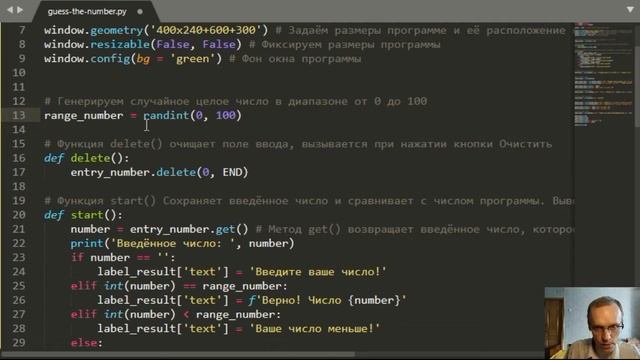This screenshot has width=640, height=360.
Task: Click the 'green' string value
Action: coord(192,59)
